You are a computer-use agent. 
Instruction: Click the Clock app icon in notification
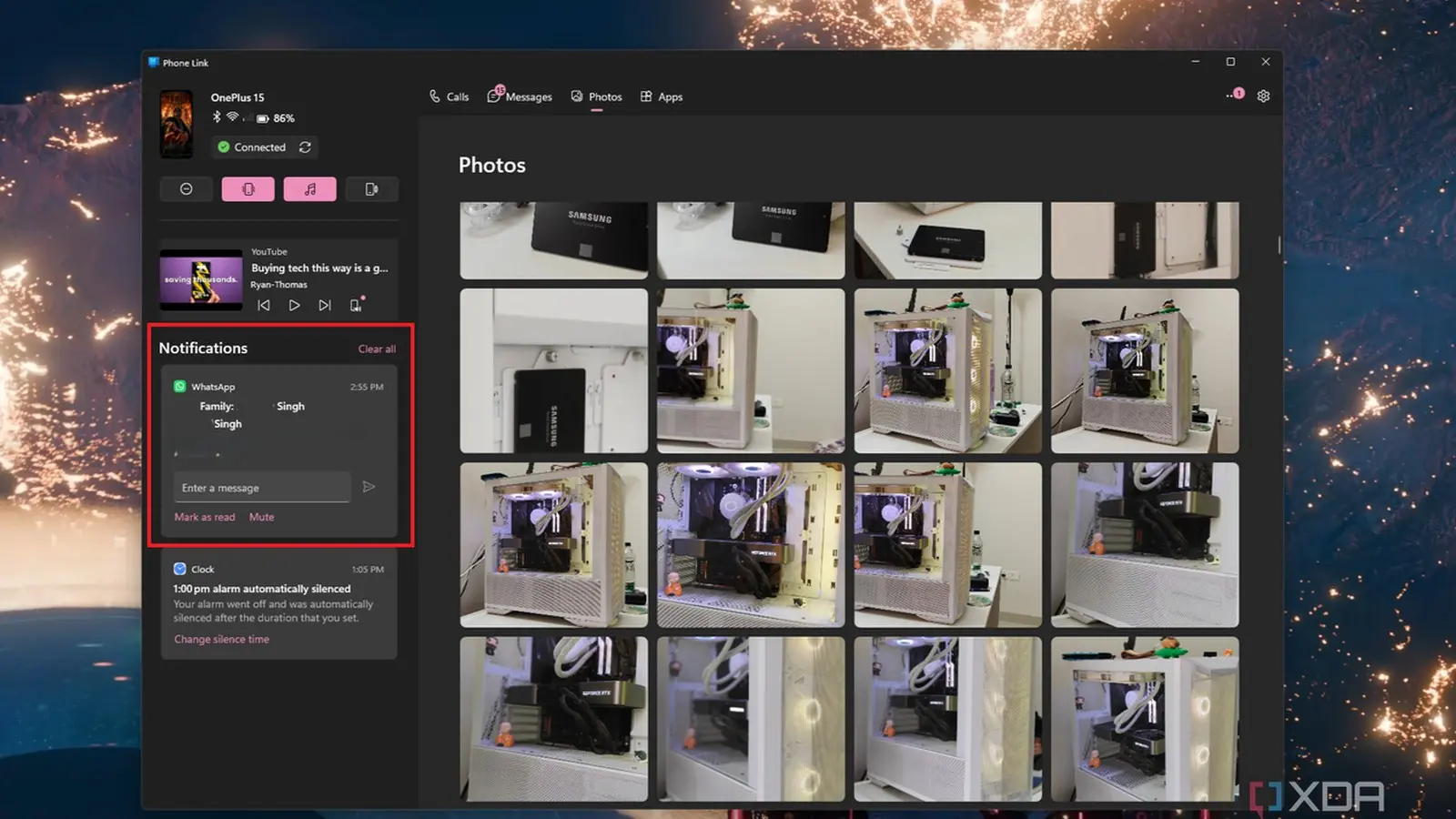click(180, 569)
